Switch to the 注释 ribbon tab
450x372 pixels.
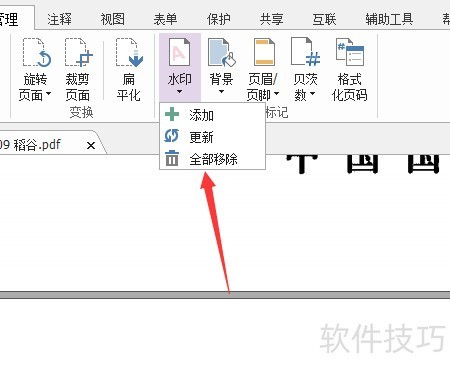[x=59, y=19]
